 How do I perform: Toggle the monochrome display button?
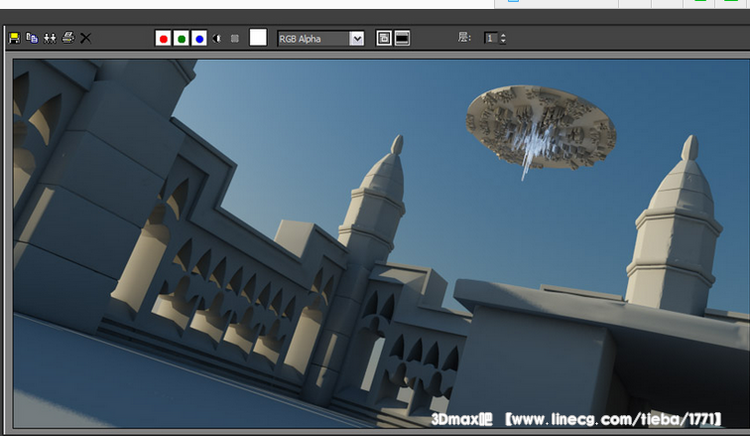pyautogui.click(x=234, y=38)
